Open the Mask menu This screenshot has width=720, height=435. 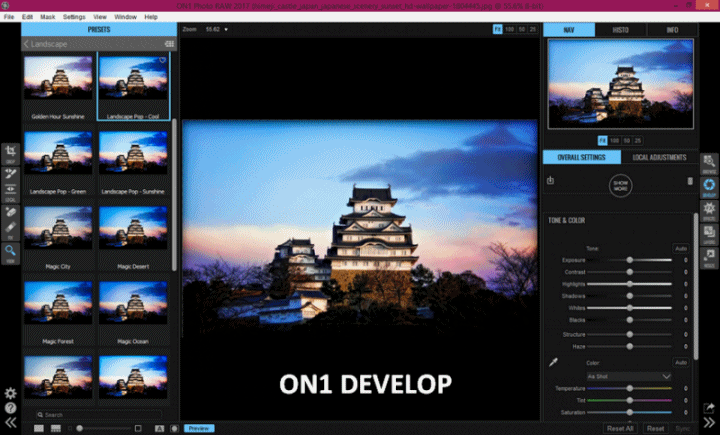48,17
